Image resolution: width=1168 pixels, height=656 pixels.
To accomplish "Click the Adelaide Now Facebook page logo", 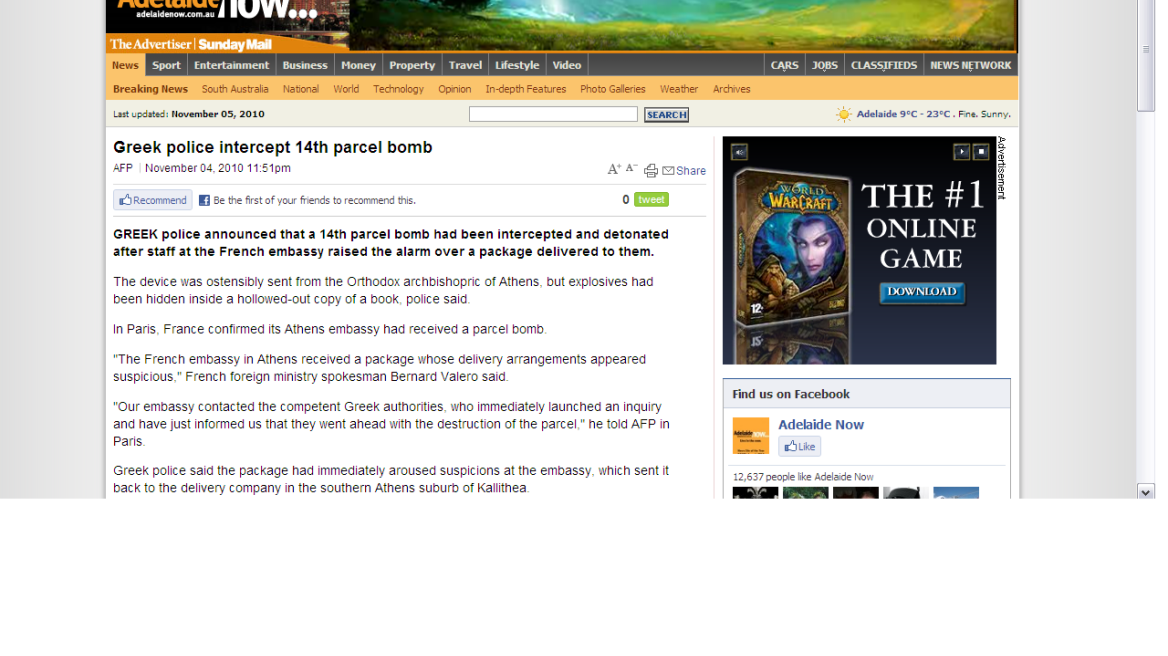I will coord(750,436).
